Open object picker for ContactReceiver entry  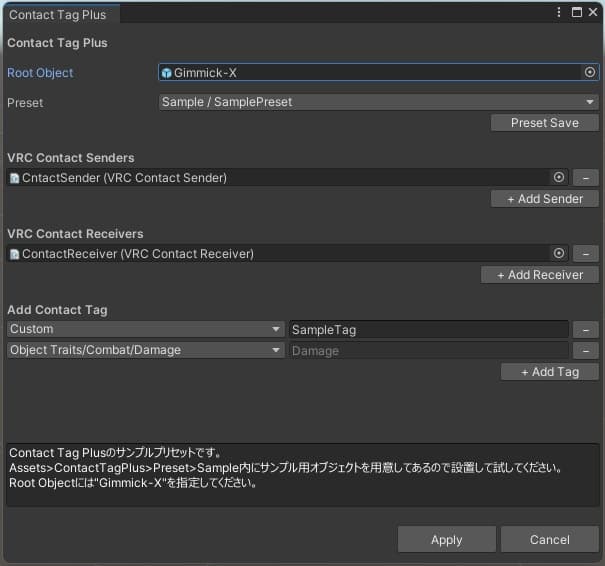[x=558, y=253]
